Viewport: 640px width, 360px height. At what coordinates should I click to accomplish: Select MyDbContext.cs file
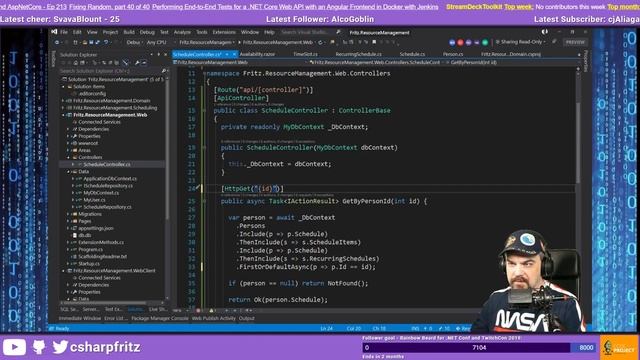point(101,193)
